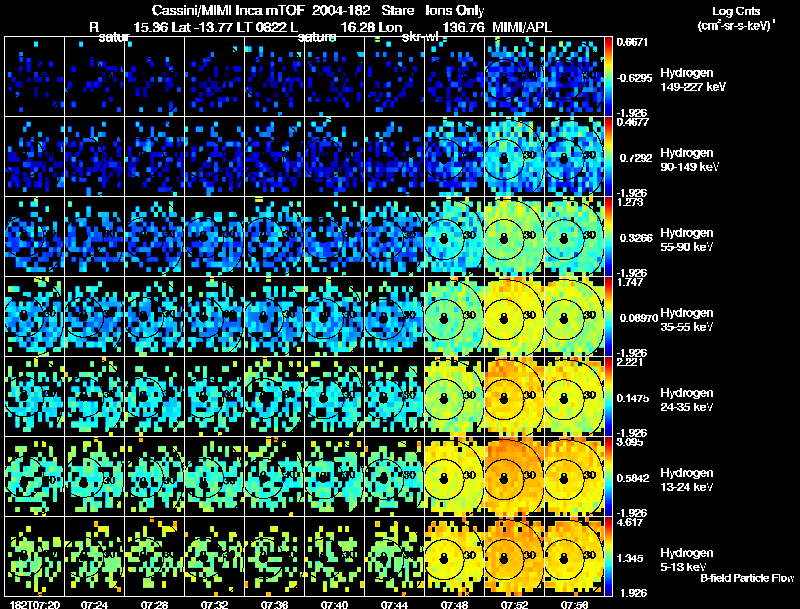
Task: Pick the 55-90 keV panel at 07:24
Action: pos(94,237)
